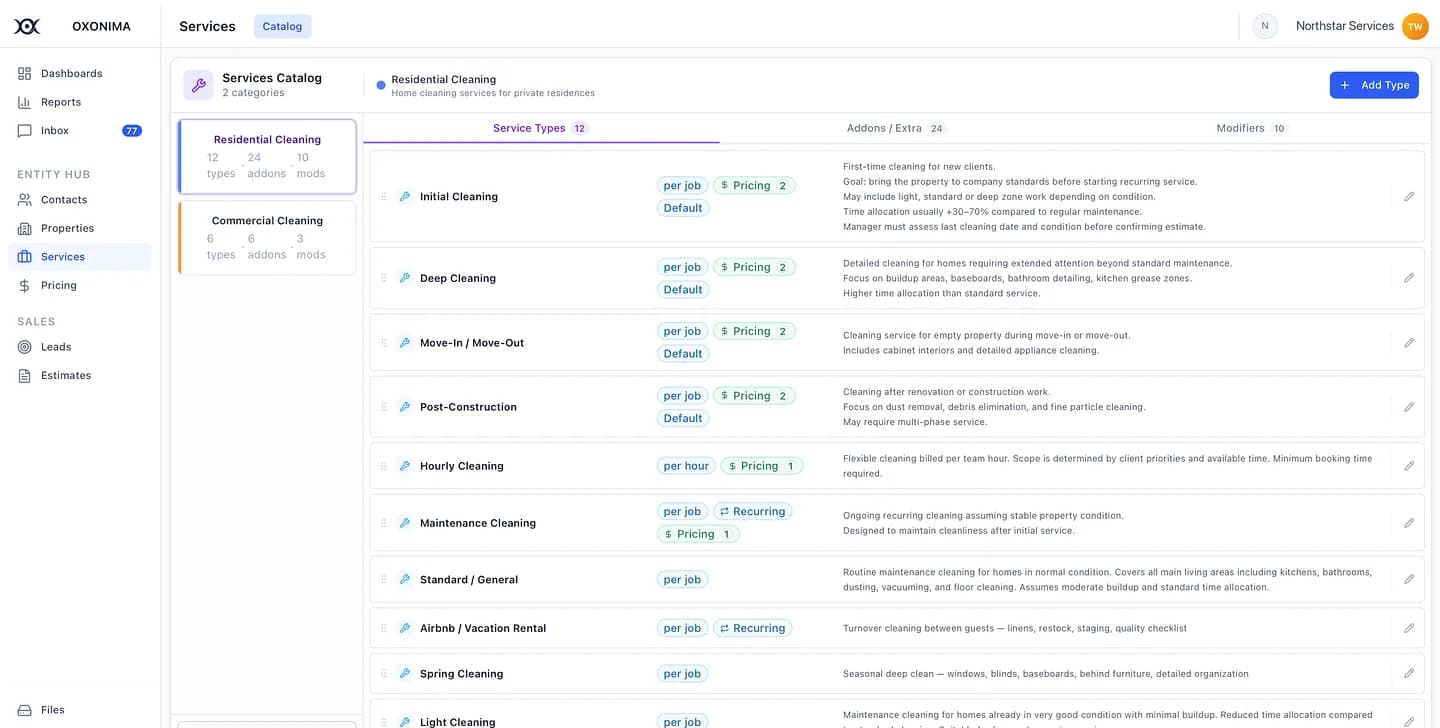Select the Residential Cleaning category card
1440x728 pixels.
267,157
